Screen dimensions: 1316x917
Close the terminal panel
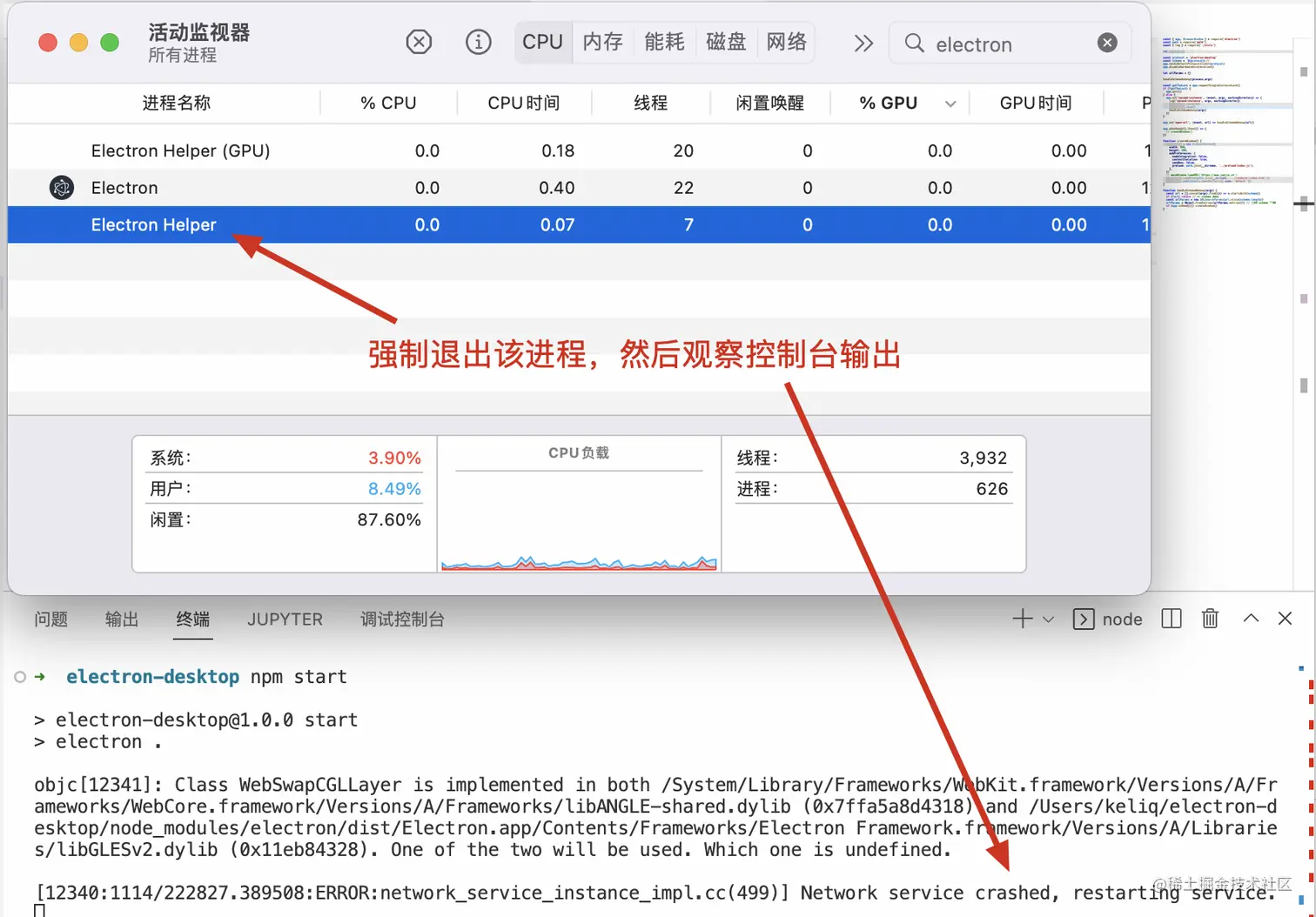pos(1285,619)
